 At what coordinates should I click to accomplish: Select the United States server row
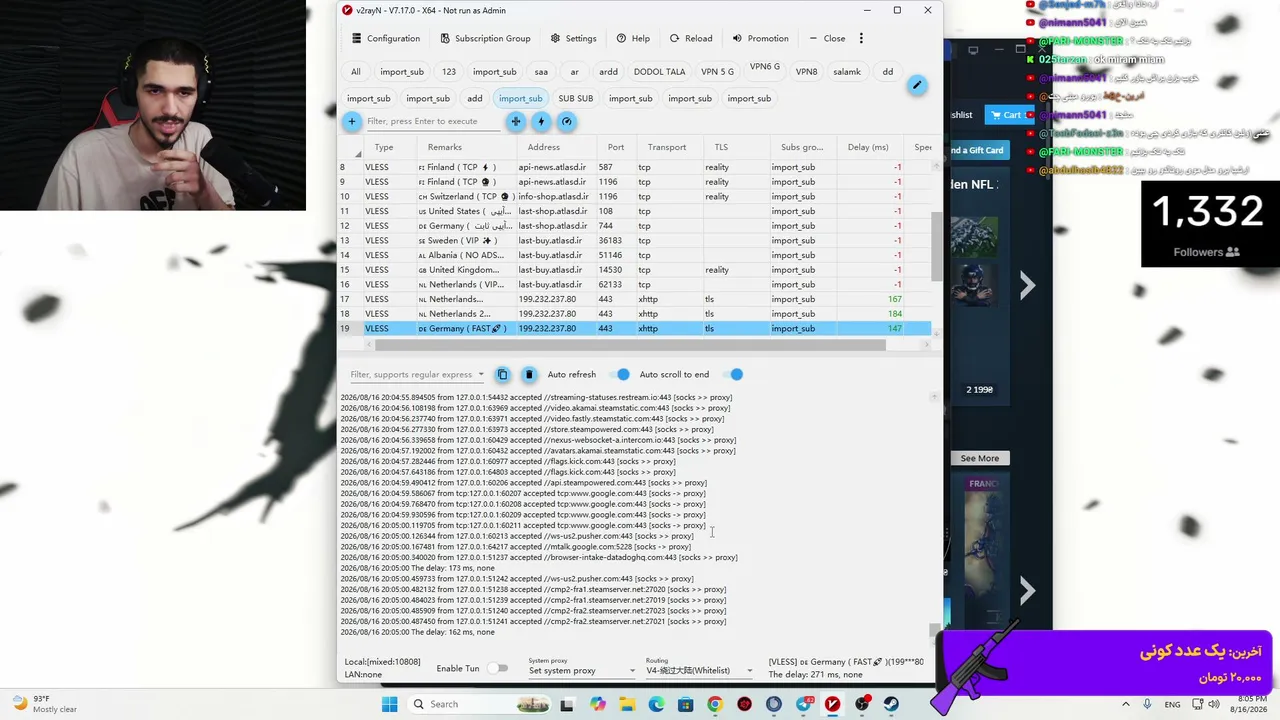point(635,211)
